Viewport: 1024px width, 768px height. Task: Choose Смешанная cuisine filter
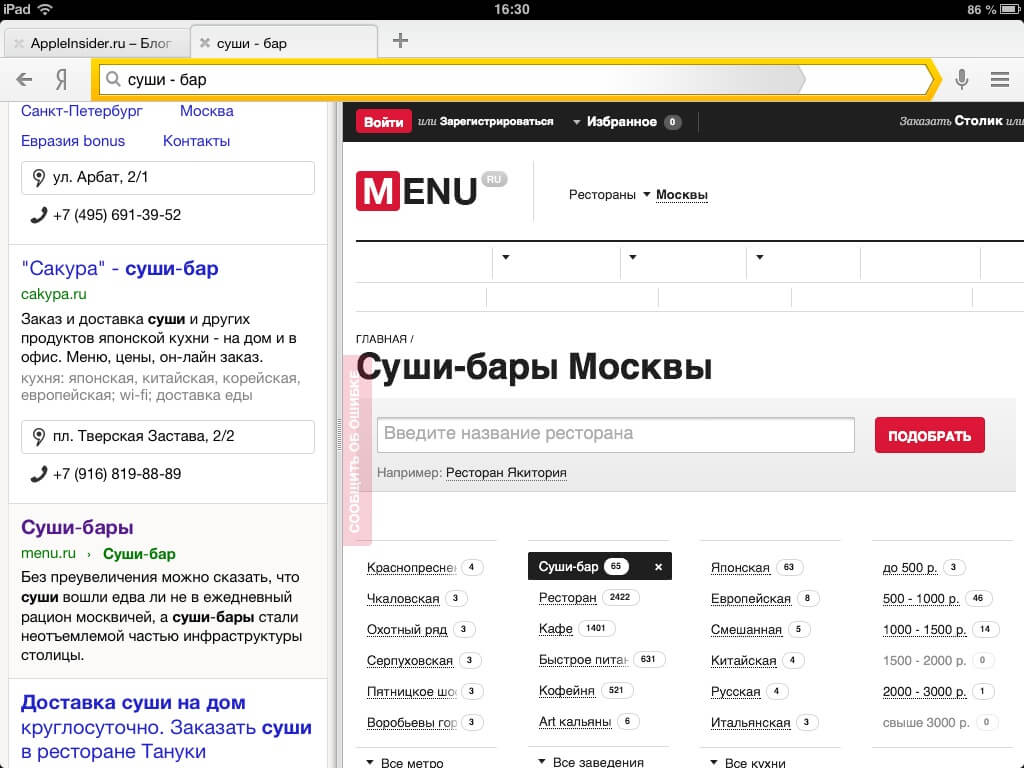pyautogui.click(x=746, y=630)
